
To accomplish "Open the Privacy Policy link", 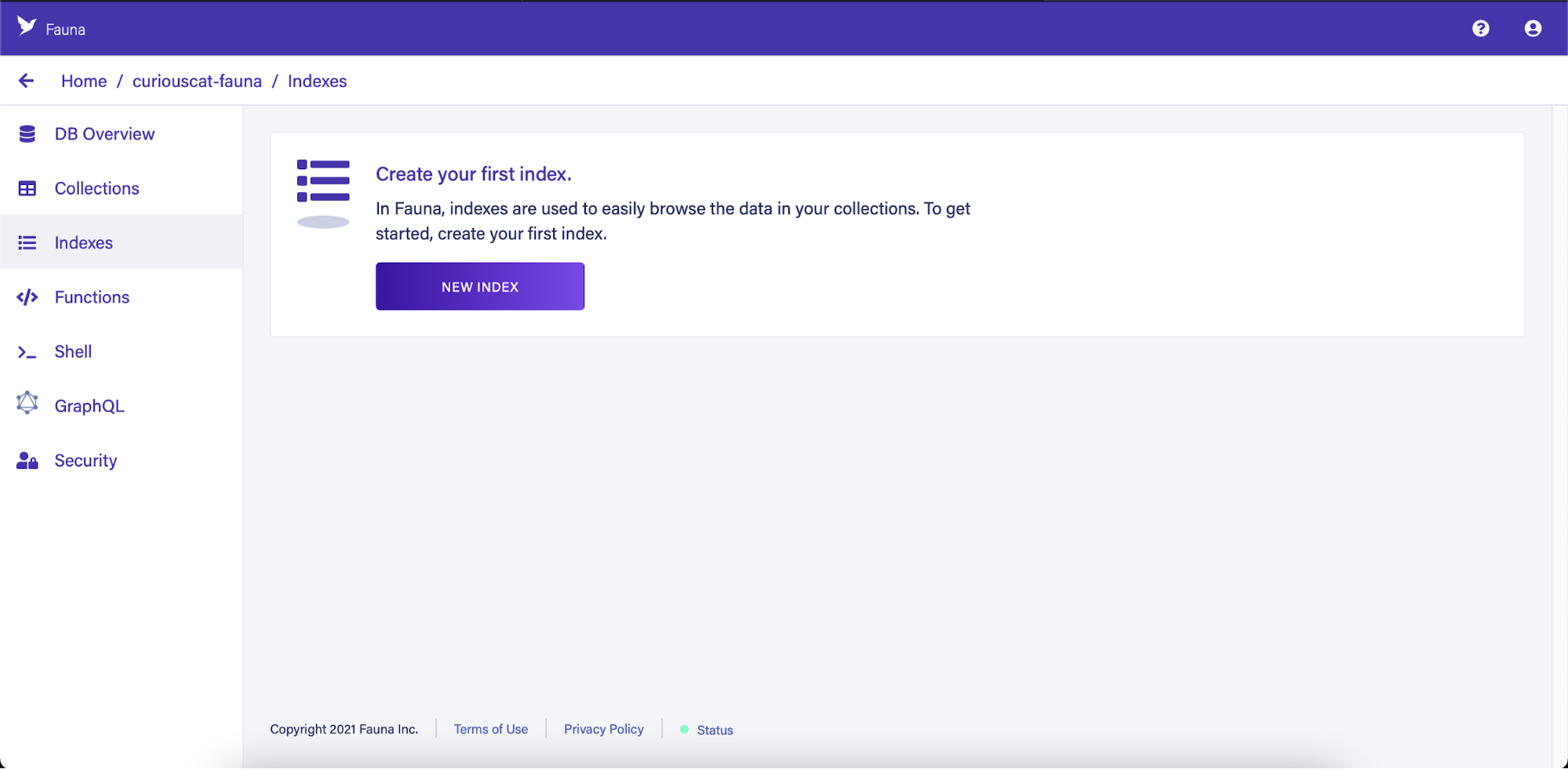I will tap(603, 729).
